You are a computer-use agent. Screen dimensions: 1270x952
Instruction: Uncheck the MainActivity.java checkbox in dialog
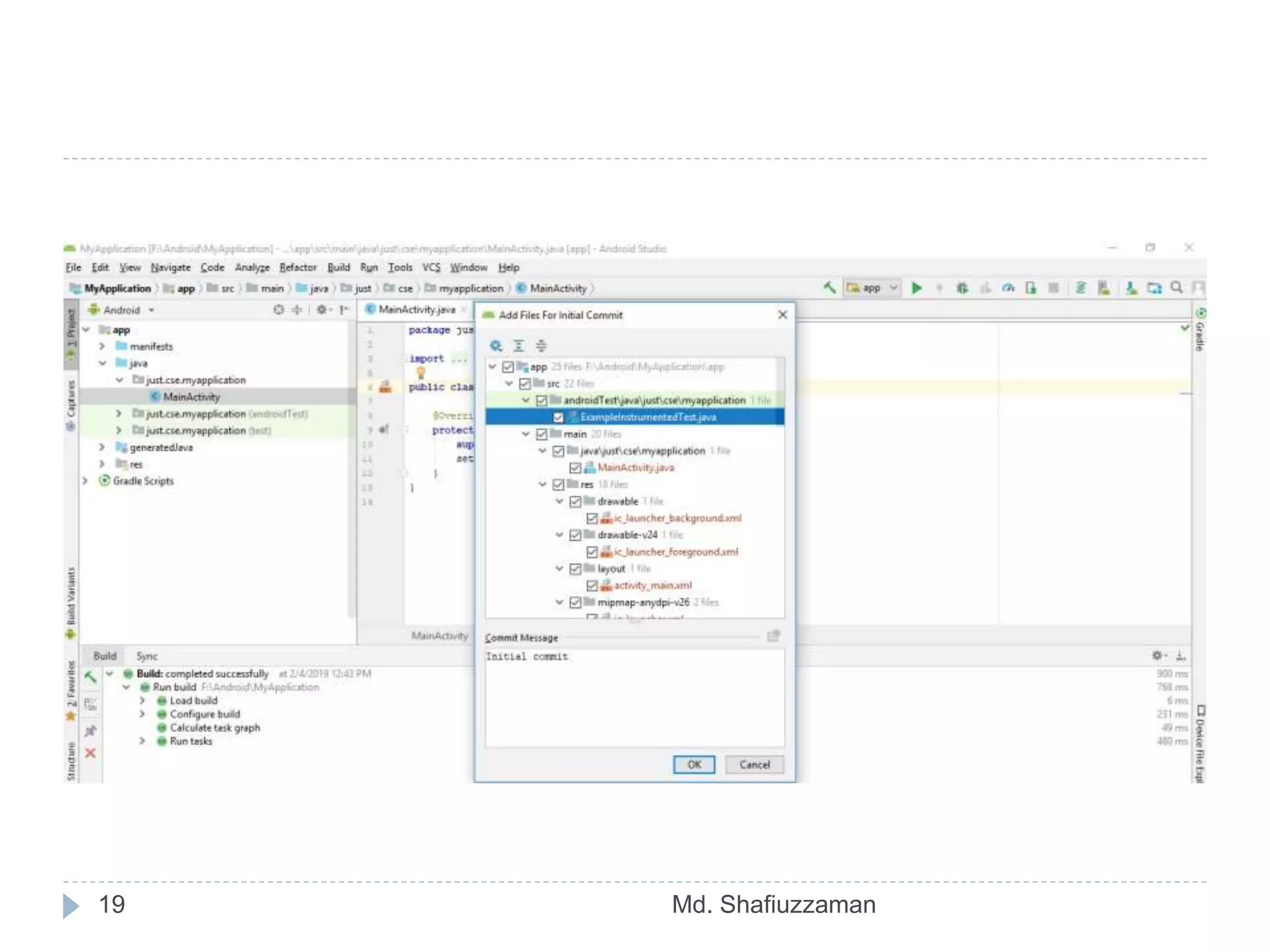pyautogui.click(x=575, y=468)
